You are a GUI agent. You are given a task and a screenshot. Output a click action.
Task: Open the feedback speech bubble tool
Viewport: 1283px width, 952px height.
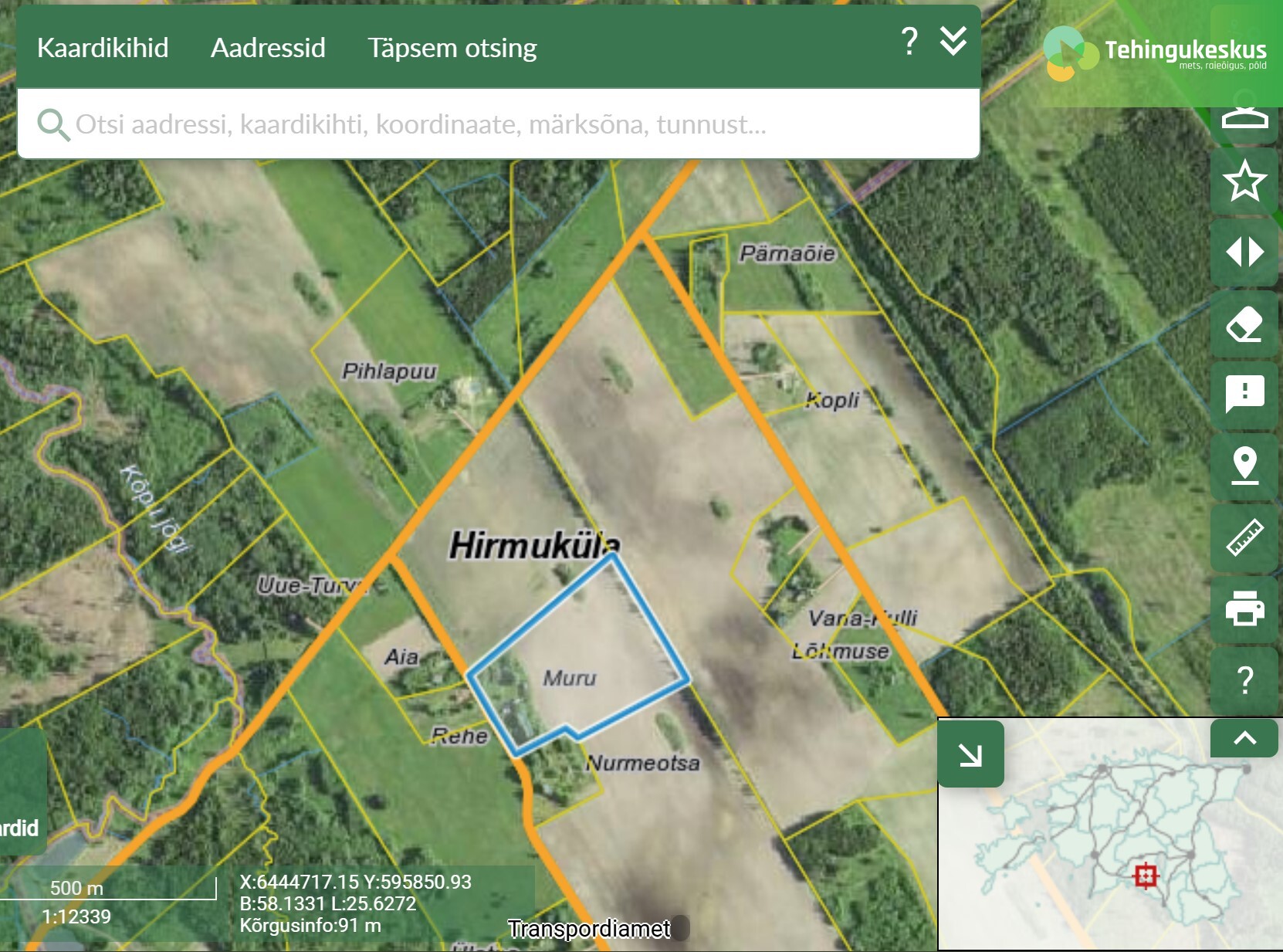1244,395
